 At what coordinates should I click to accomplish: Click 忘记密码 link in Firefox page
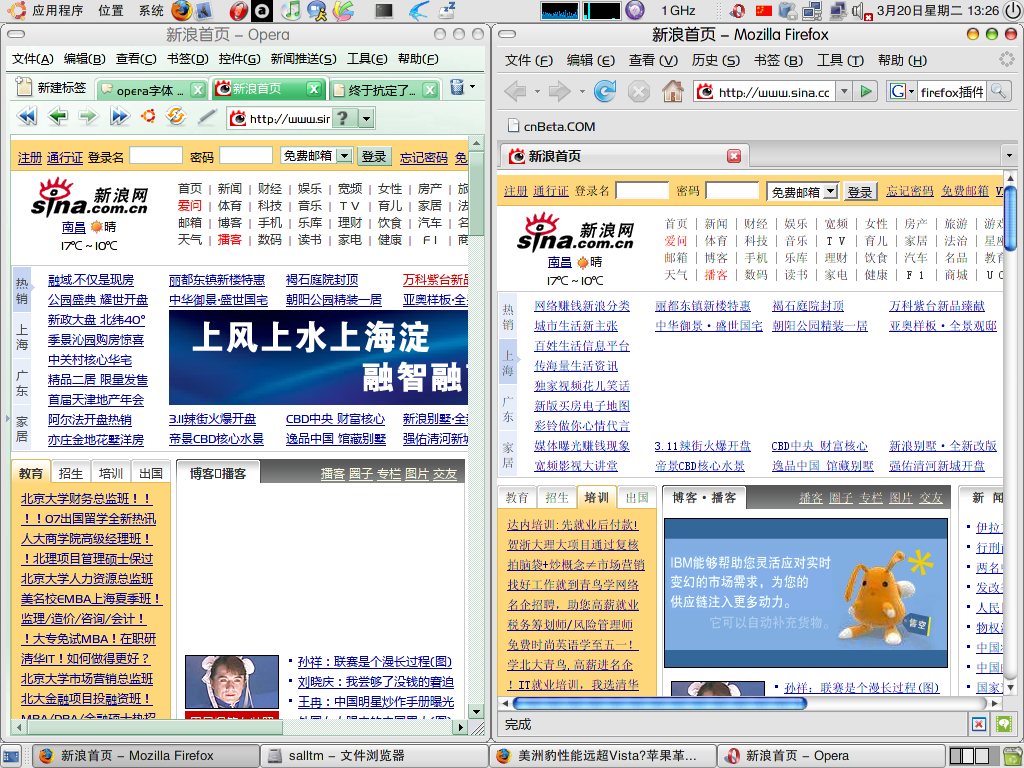coord(910,191)
